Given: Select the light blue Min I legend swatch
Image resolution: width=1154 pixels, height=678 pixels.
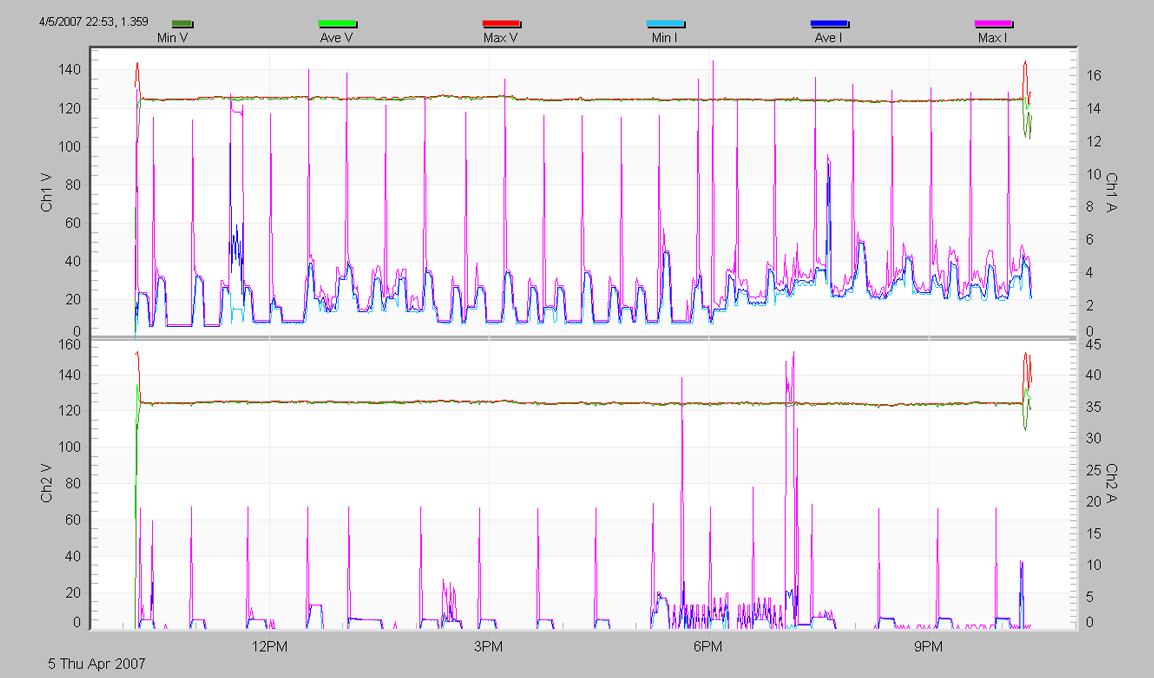Looking at the screenshot, I should 665,23.
